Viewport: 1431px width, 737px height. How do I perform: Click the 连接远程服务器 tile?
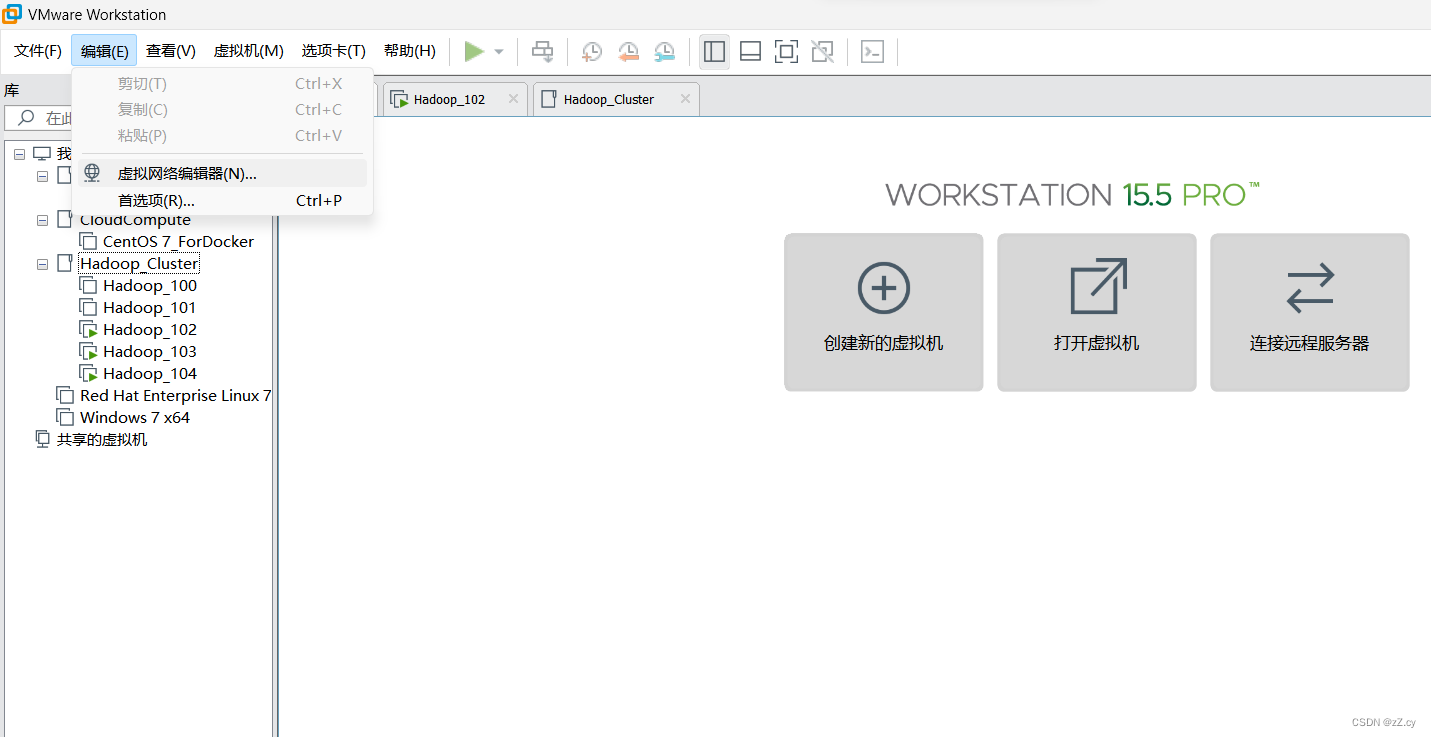[x=1309, y=312]
